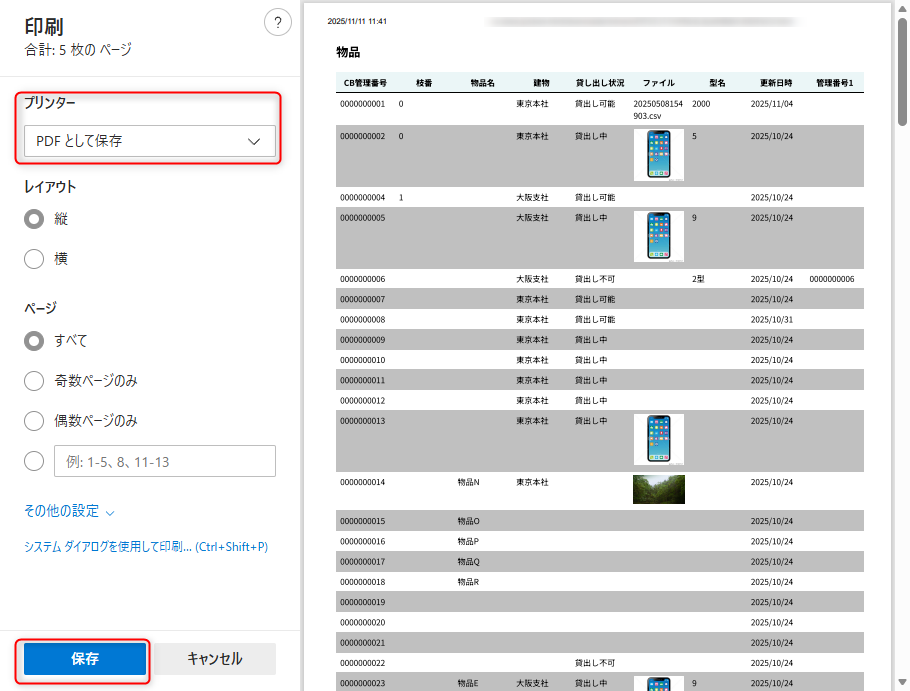Viewport: 910px width, 691px height.
Task: Choose 奇数ページのみ radio button
Action: click(x=34, y=381)
